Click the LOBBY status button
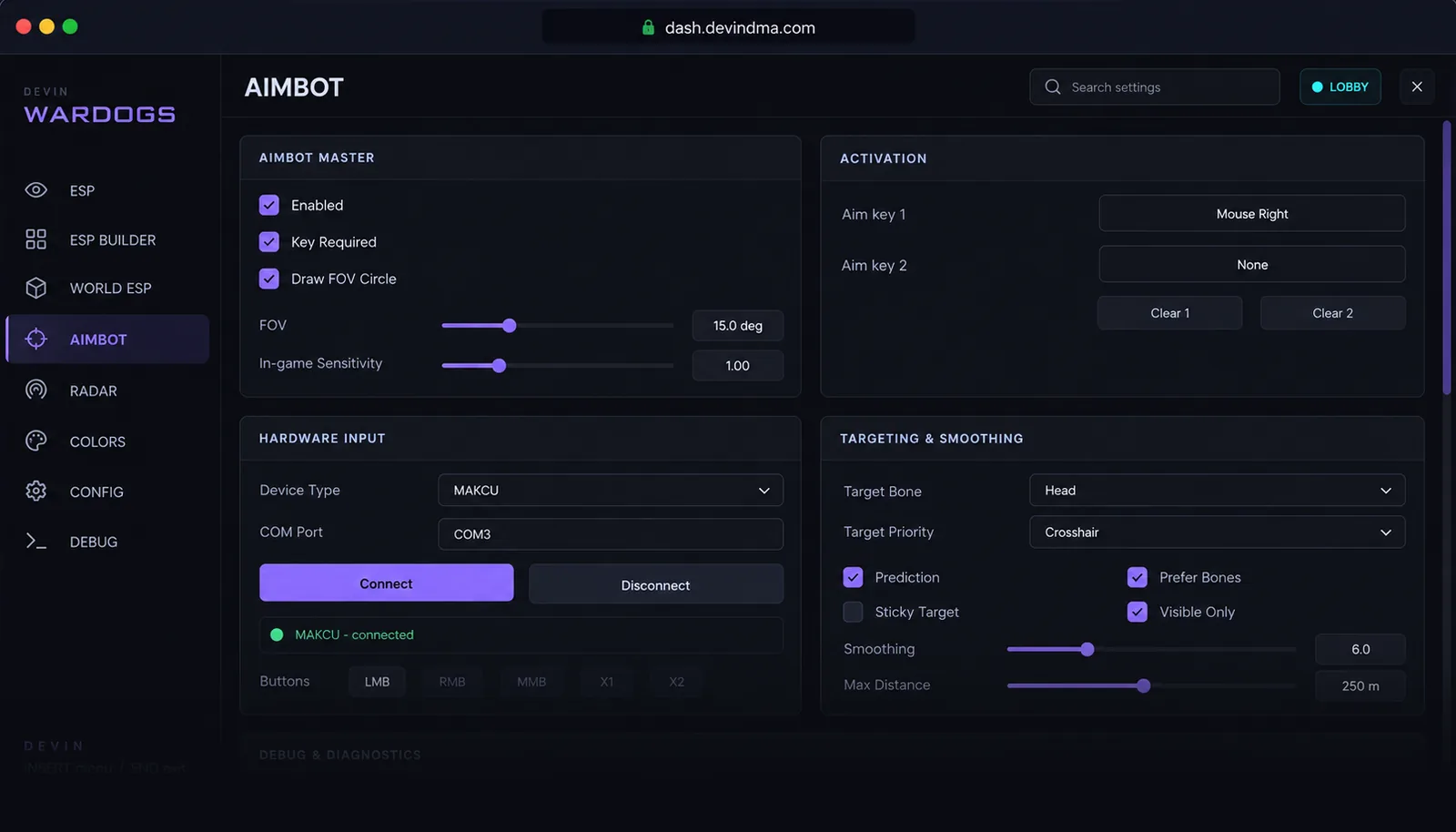Image resolution: width=1456 pixels, height=832 pixels. [1340, 86]
